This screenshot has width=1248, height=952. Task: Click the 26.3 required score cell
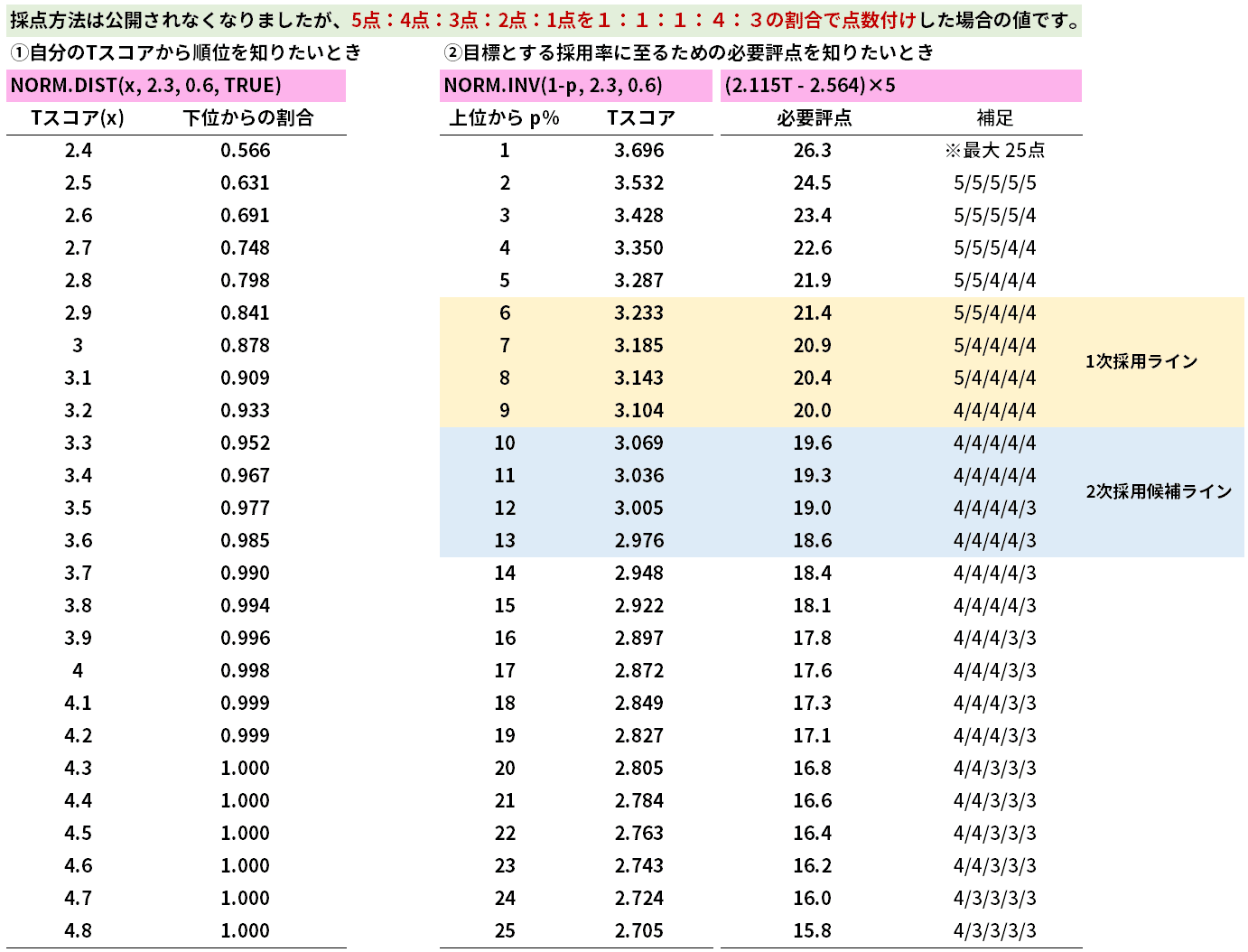coord(812,151)
